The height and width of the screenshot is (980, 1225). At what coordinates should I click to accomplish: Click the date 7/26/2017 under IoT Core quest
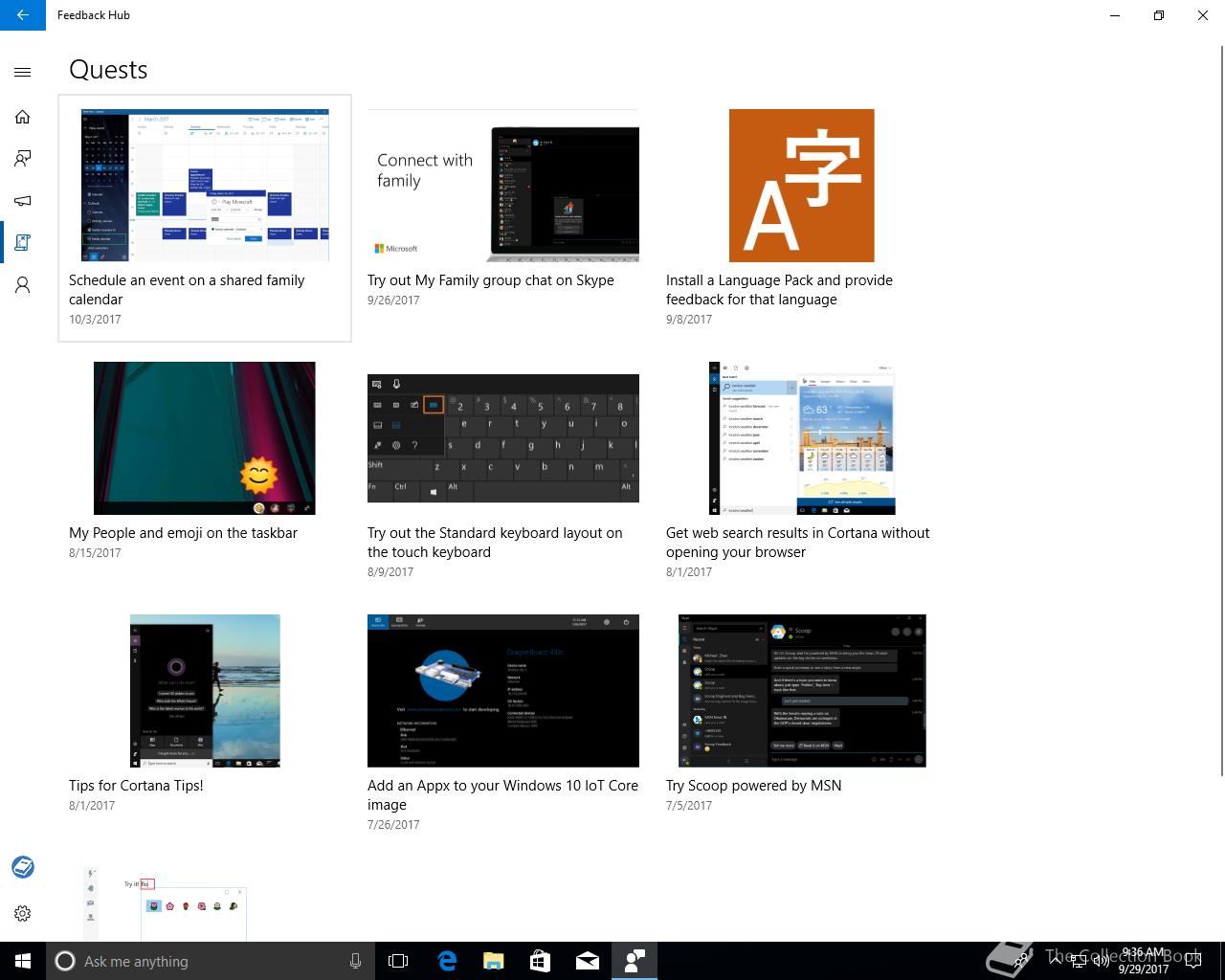point(393,825)
